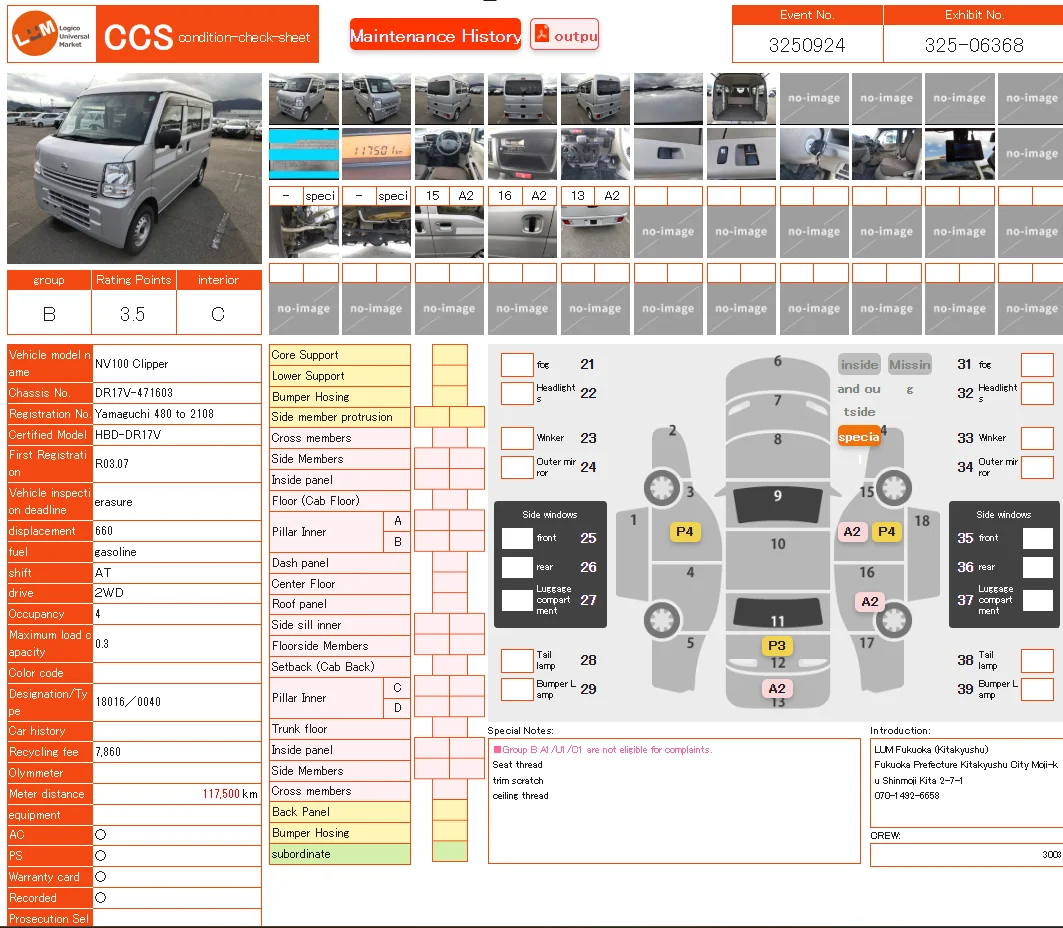Select the orange 'special' diagram tab
Screen dimensions: 1063x928
[859, 437]
